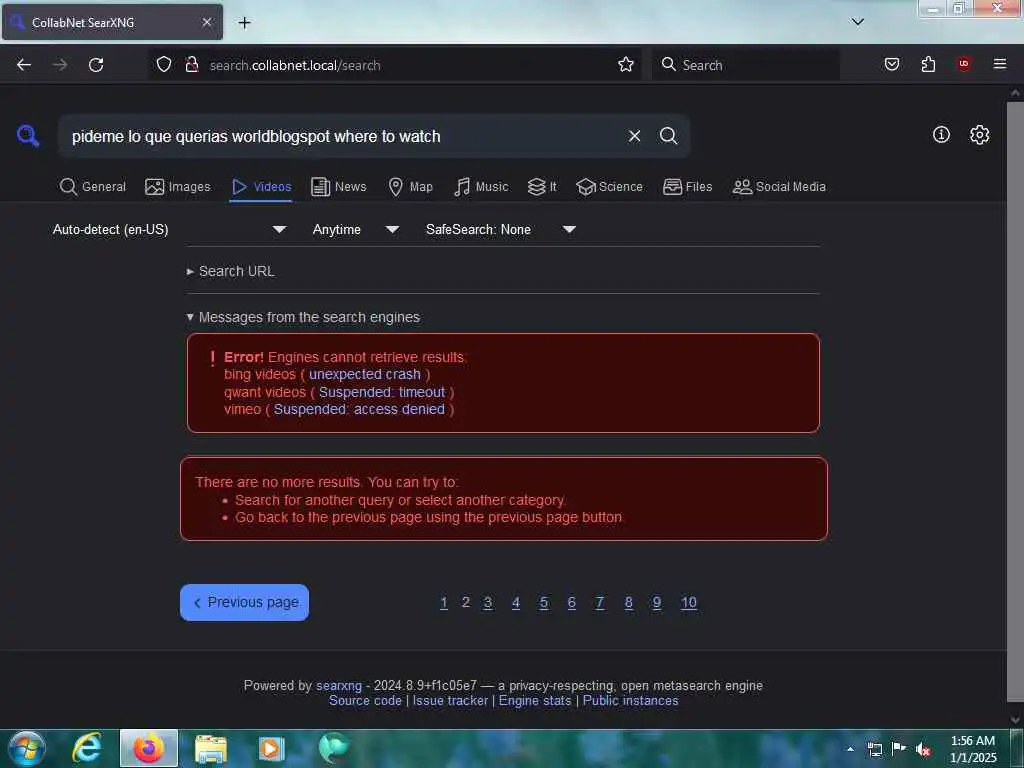
Task: Go to results page 5
Action: click(x=543, y=602)
